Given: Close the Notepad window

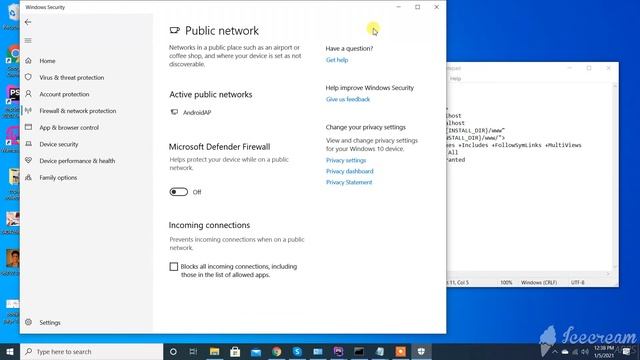Looking at the screenshot, I should point(609,68).
